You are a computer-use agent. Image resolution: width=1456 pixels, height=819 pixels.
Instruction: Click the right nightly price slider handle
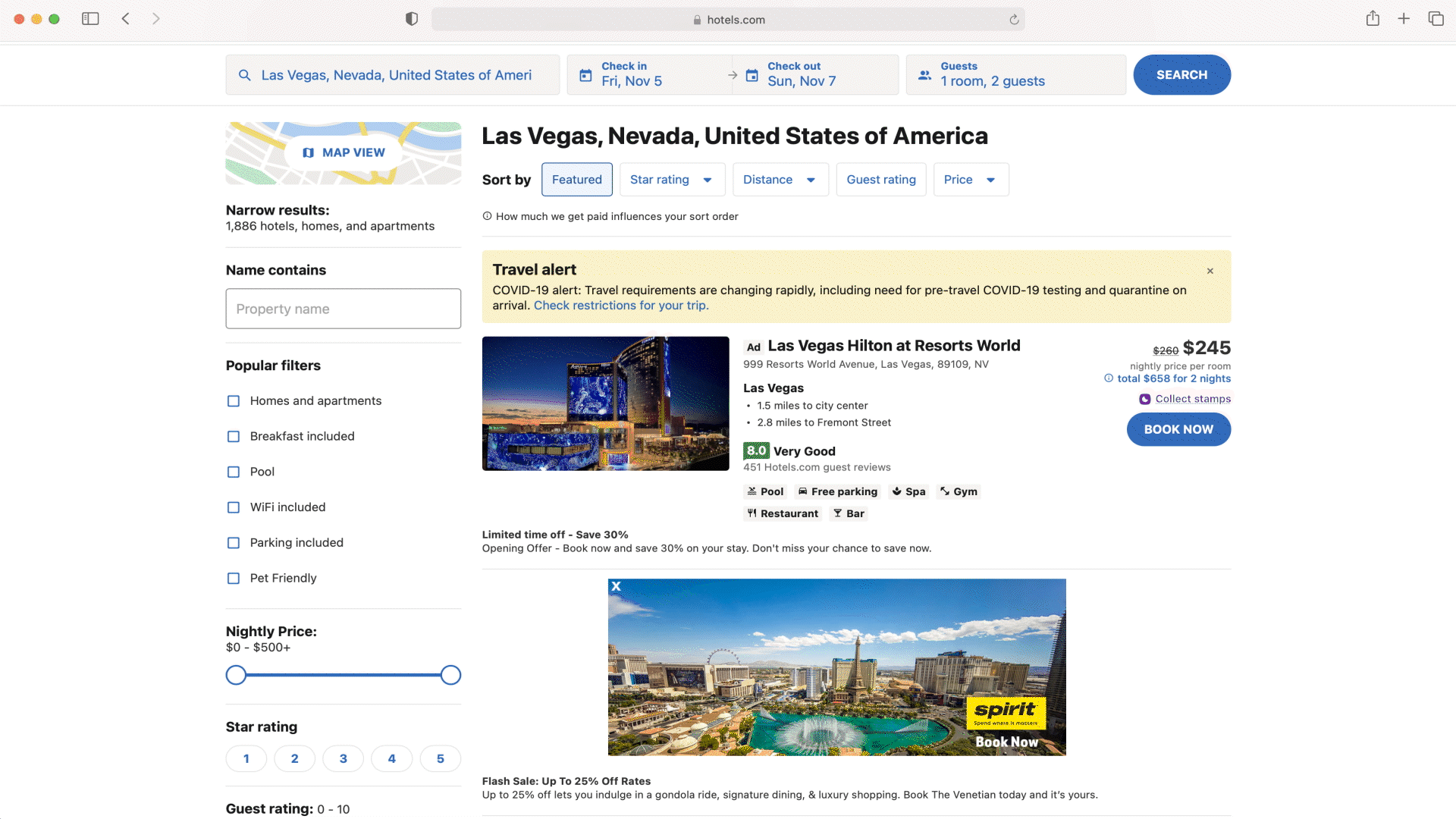[x=450, y=675]
